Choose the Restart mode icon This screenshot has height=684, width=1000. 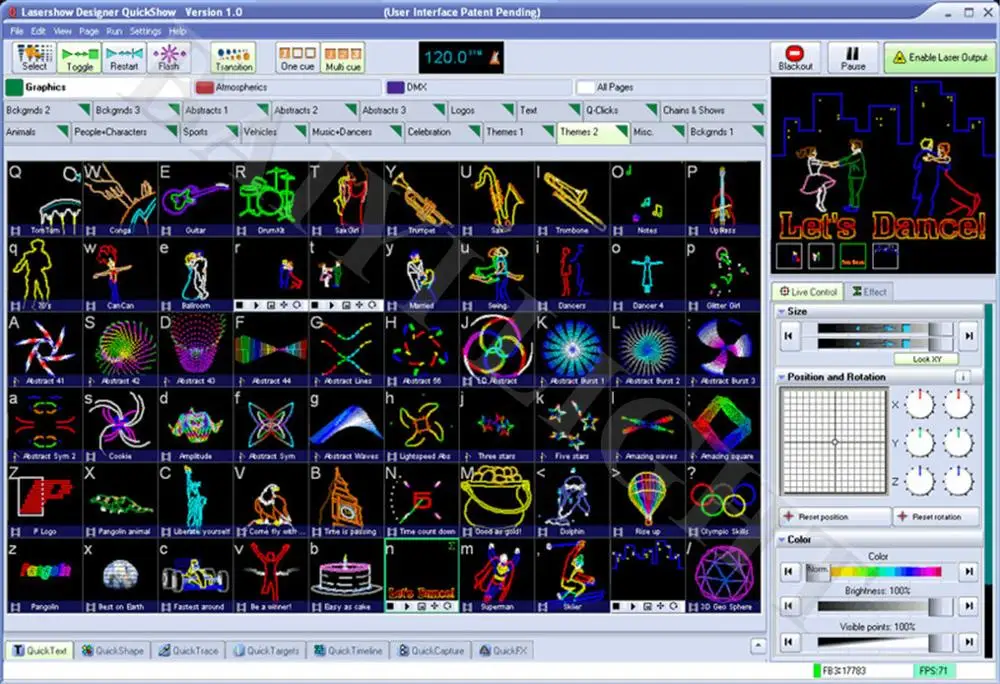(124, 57)
